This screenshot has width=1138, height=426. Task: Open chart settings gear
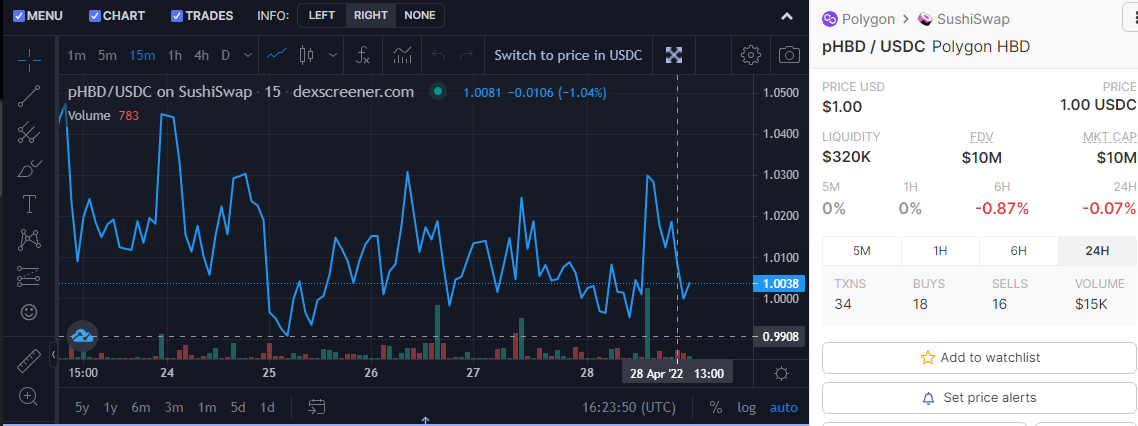point(751,55)
